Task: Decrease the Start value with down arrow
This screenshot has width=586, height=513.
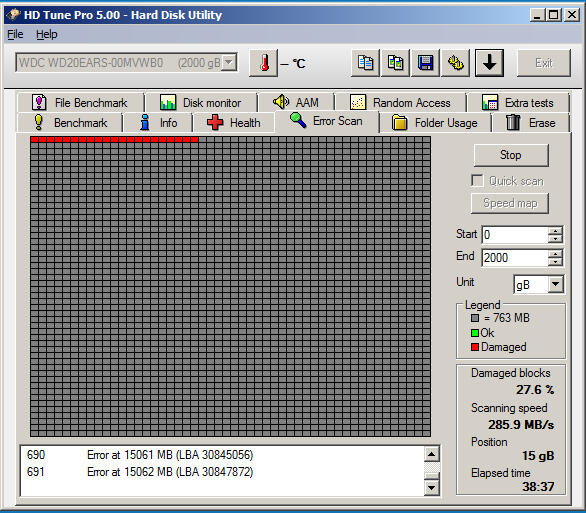Action: pyautogui.click(x=555, y=239)
